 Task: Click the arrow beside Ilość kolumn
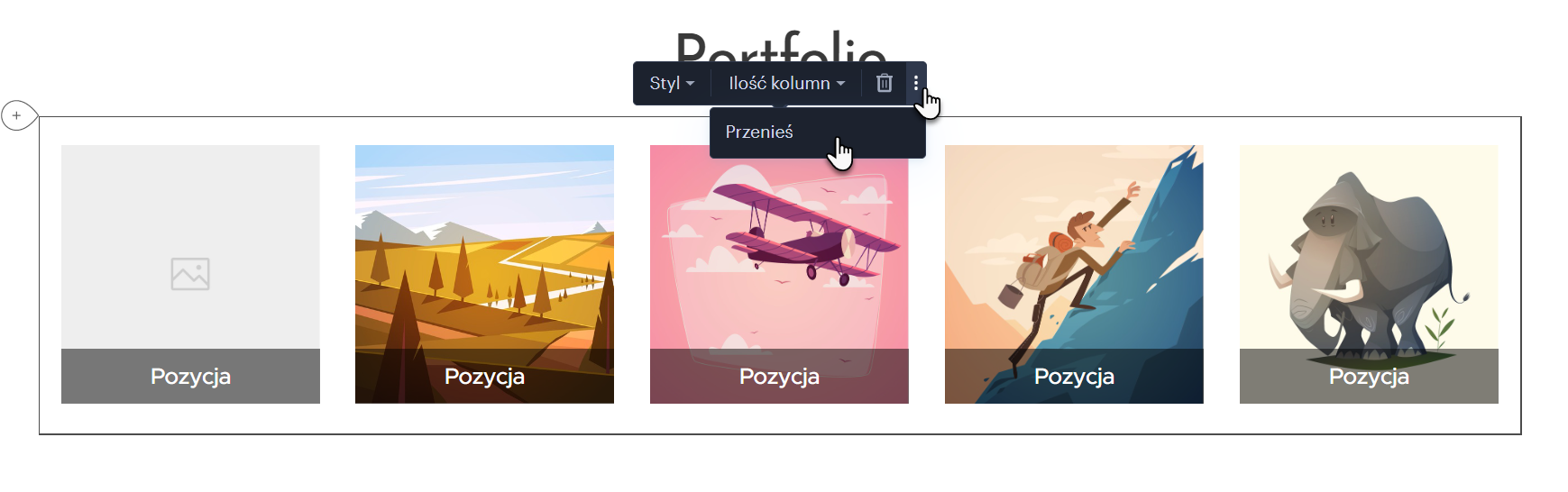pyautogui.click(x=841, y=84)
